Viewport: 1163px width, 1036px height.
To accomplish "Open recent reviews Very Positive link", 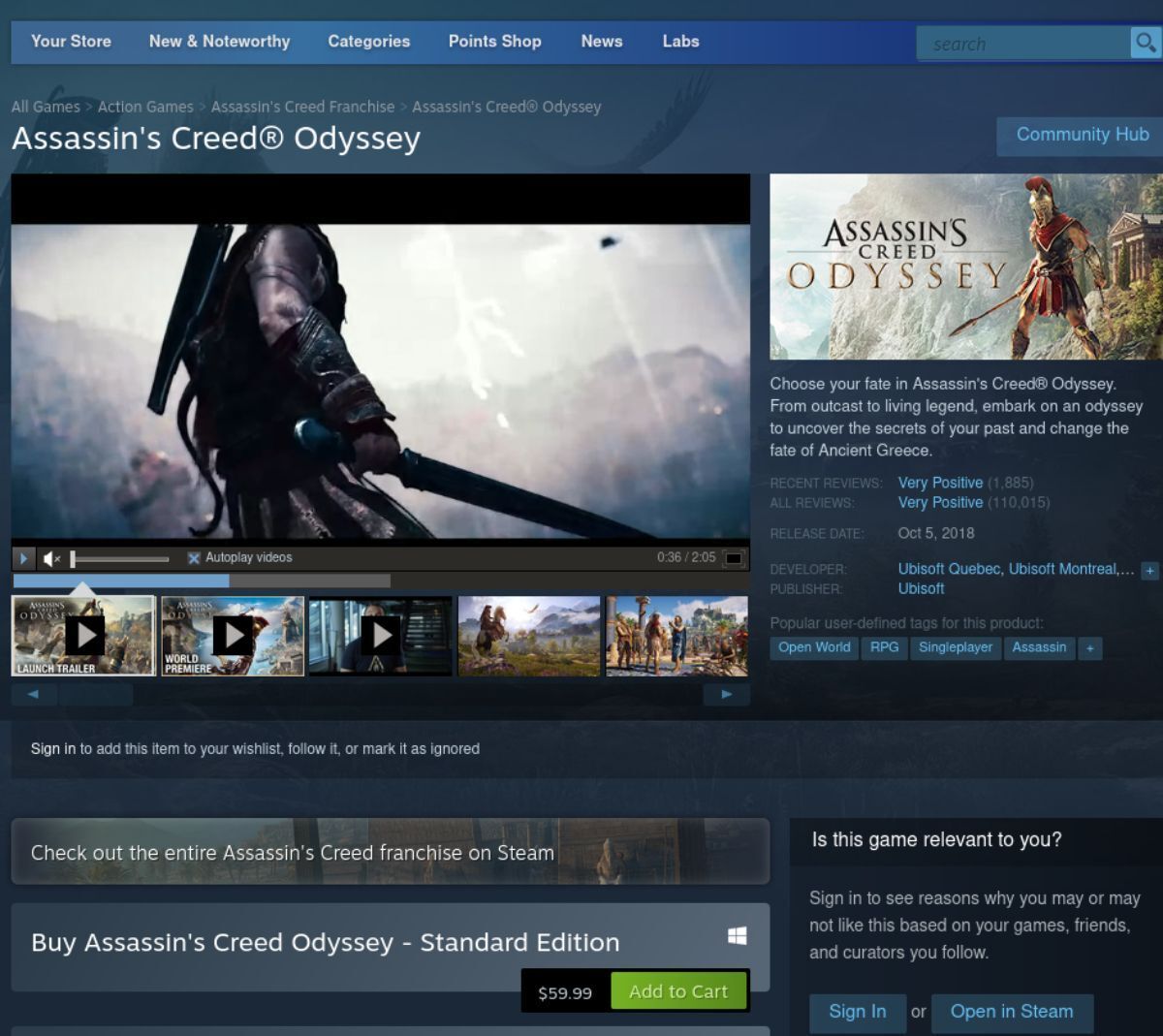I will point(940,483).
